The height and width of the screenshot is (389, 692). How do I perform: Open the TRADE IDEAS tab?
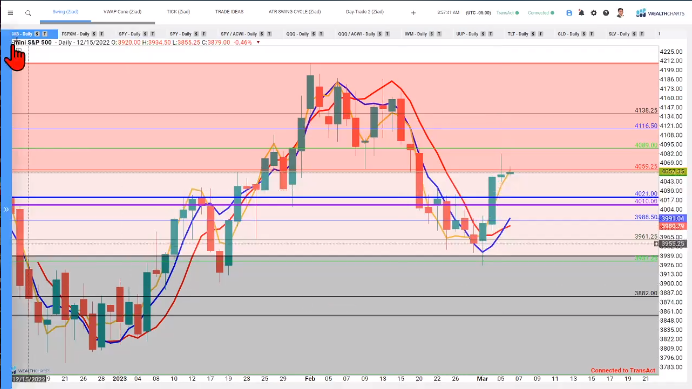coord(229,12)
